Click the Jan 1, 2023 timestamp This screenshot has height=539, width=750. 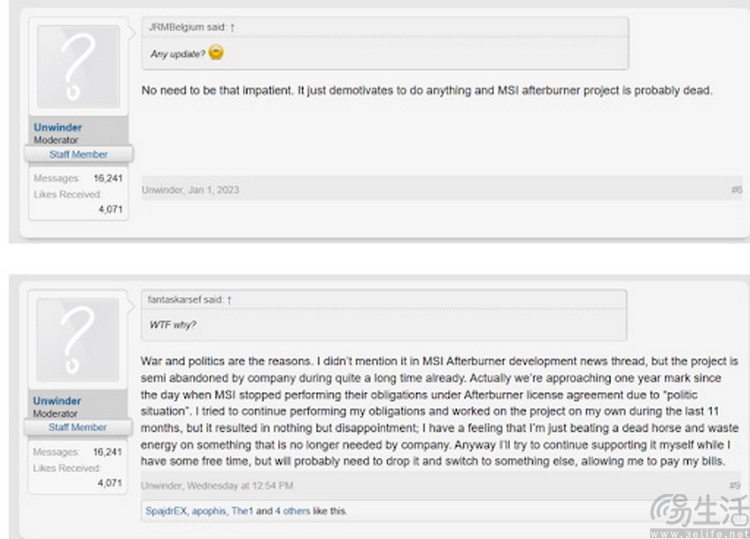pyautogui.click(x=214, y=190)
